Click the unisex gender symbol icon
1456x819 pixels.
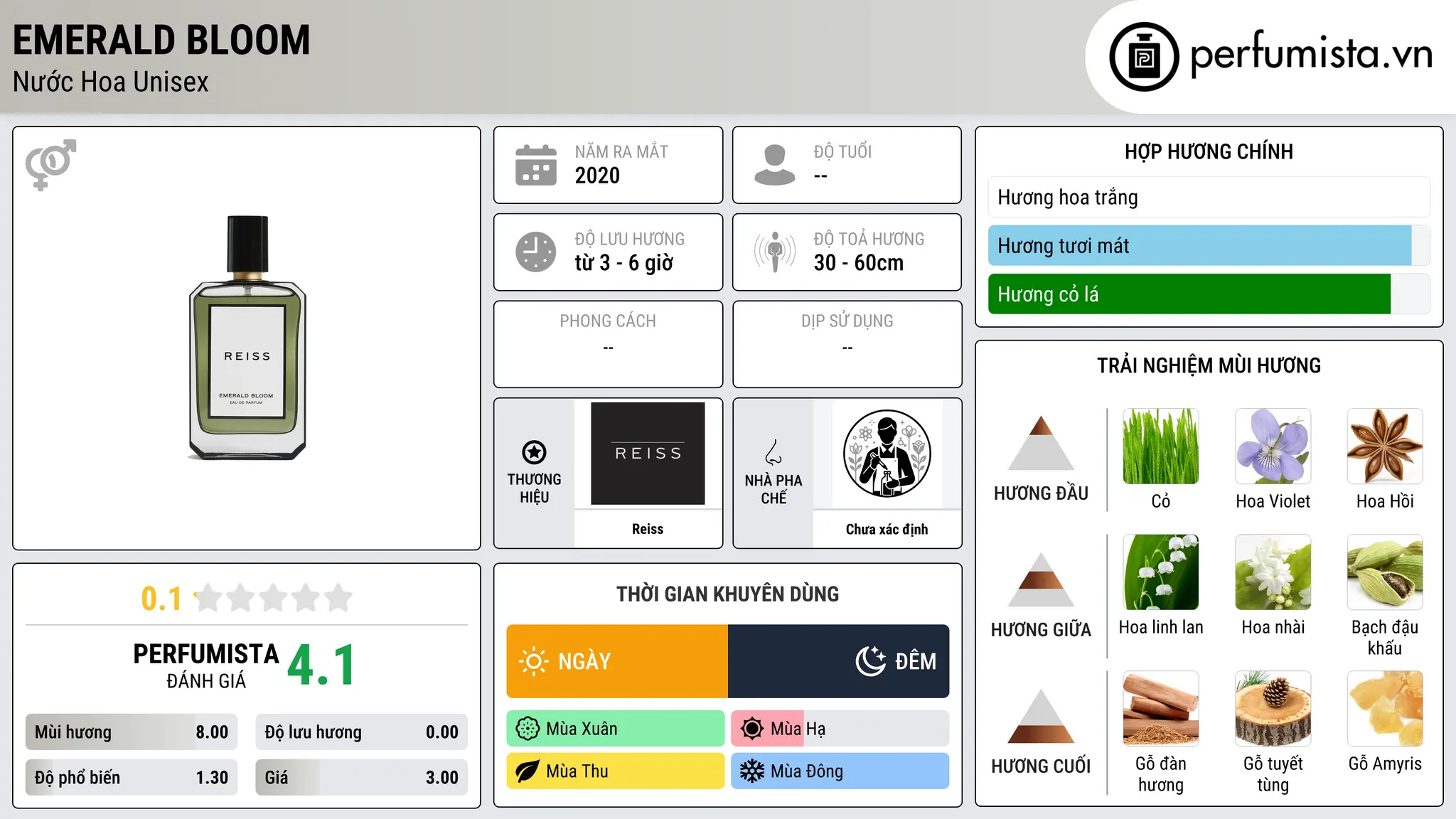(x=50, y=164)
